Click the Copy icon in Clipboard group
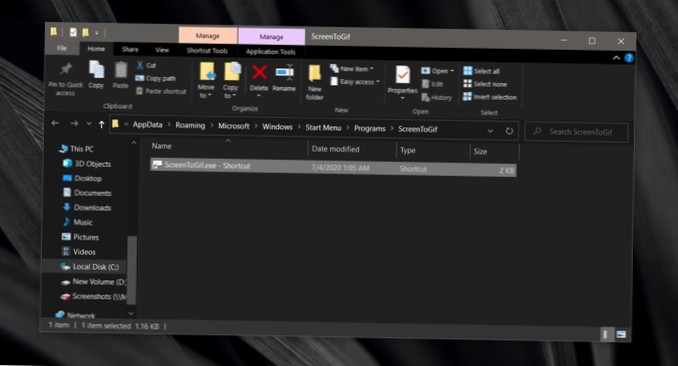The width and height of the screenshot is (678, 366). [x=96, y=70]
